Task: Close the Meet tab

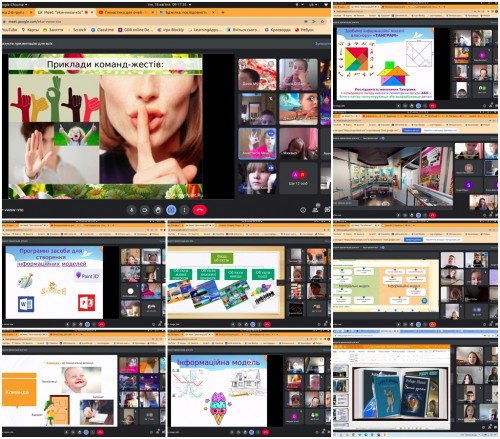Action: coord(92,12)
